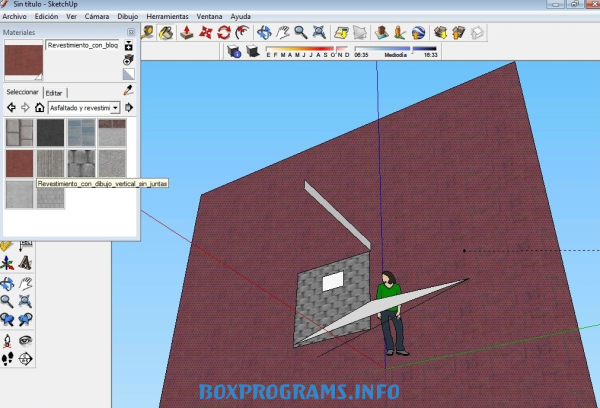Choose the vertical pattern cladding thumbnail
Screen dimensions: 600x408
pyautogui.click(x=50, y=163)
